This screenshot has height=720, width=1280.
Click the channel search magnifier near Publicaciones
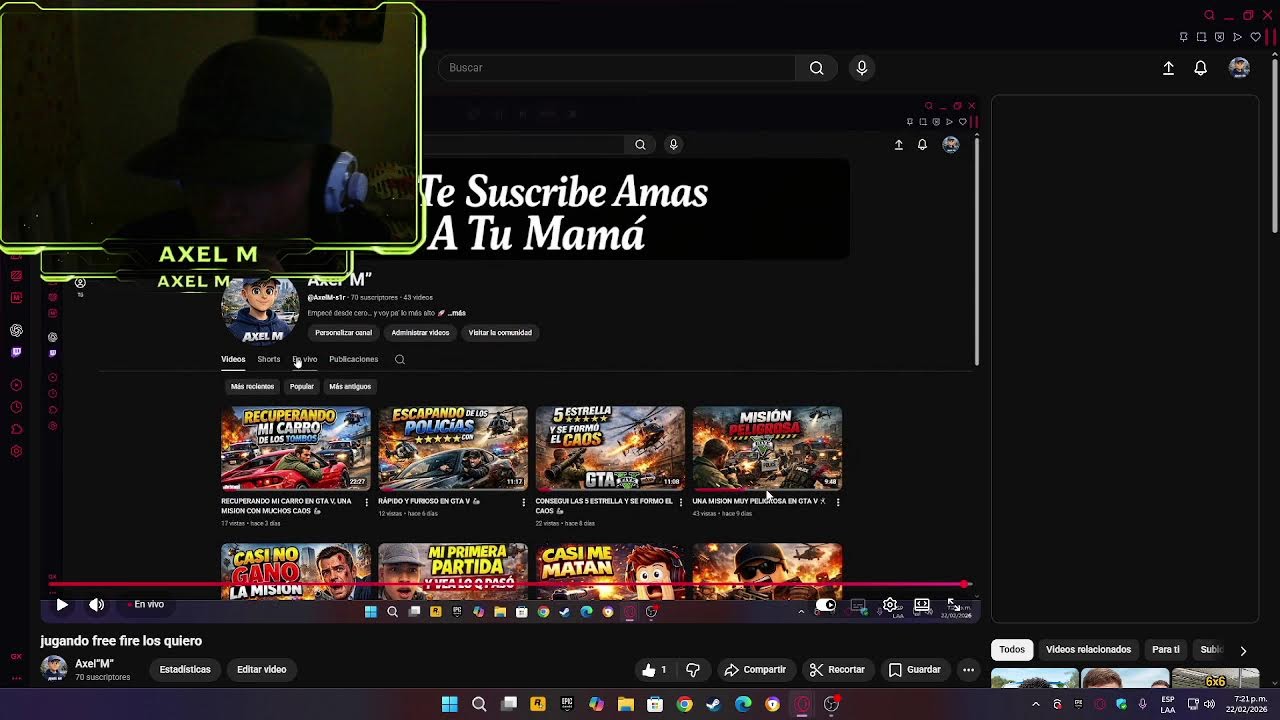pos(400,359)
